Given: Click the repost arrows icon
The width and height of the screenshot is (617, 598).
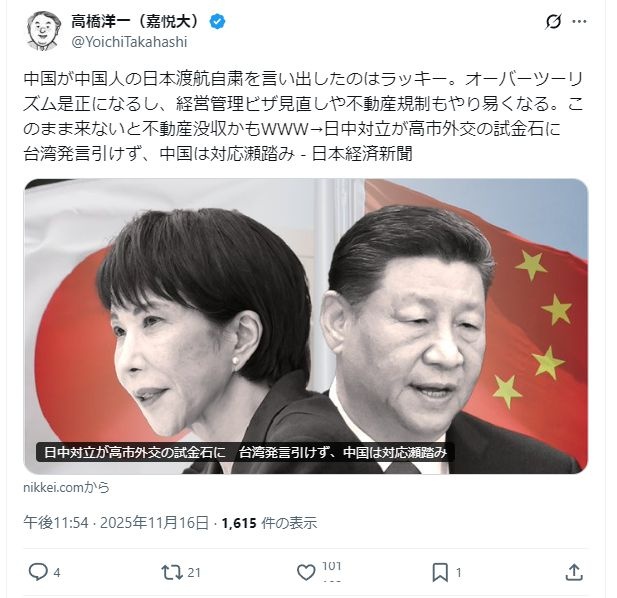Looking at the screenshot, I should (x=172, y=572).
